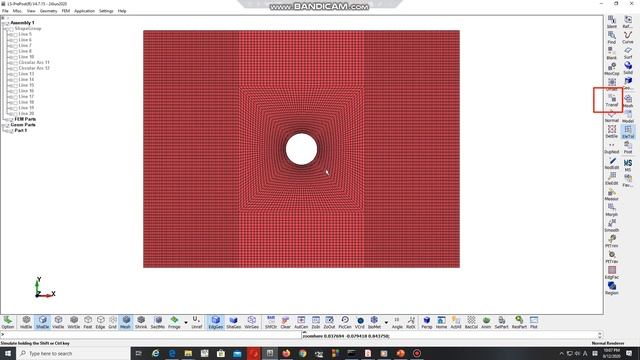Screen dimensions: 640x360
Task: Open the Blank tool
Action: point(611,53)
